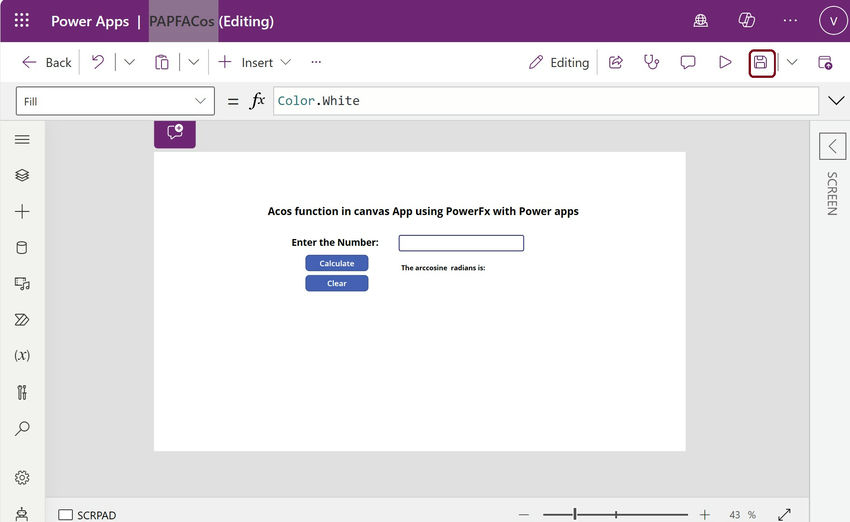850x522 pixels.
Task: Click the fx formula icon
Action: tap(257, 100)
